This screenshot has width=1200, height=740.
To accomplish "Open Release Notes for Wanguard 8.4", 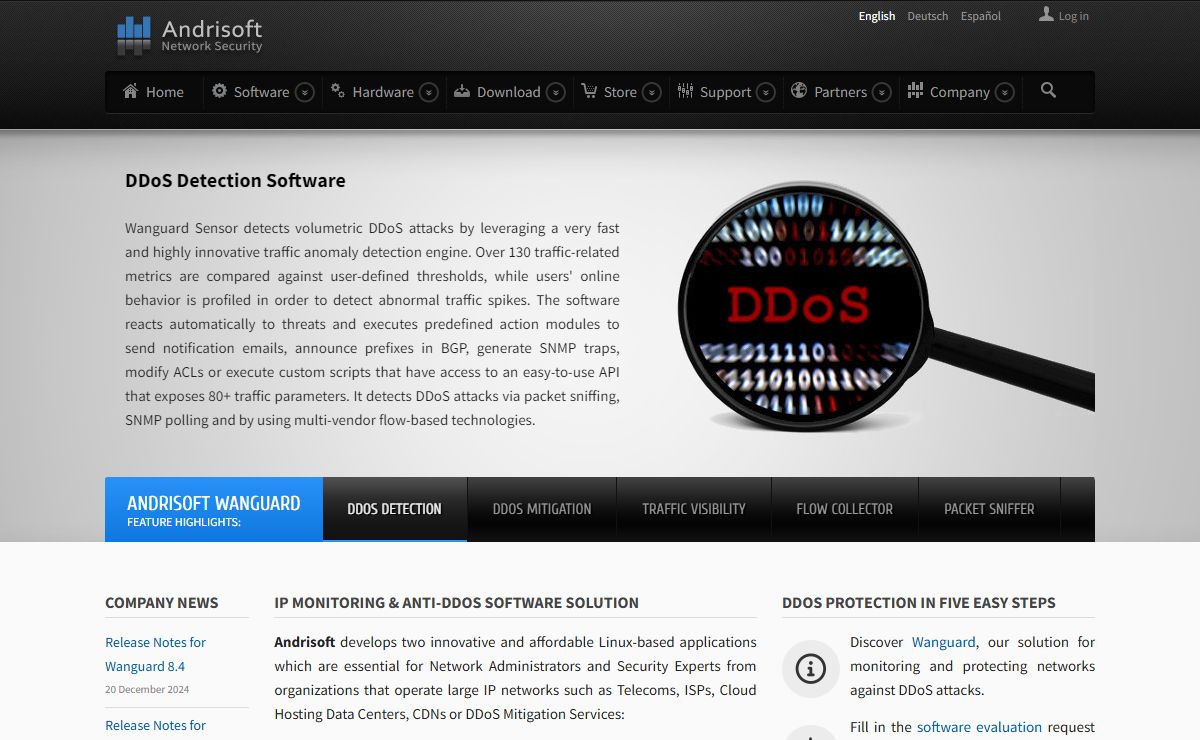I will pos(155,654).
